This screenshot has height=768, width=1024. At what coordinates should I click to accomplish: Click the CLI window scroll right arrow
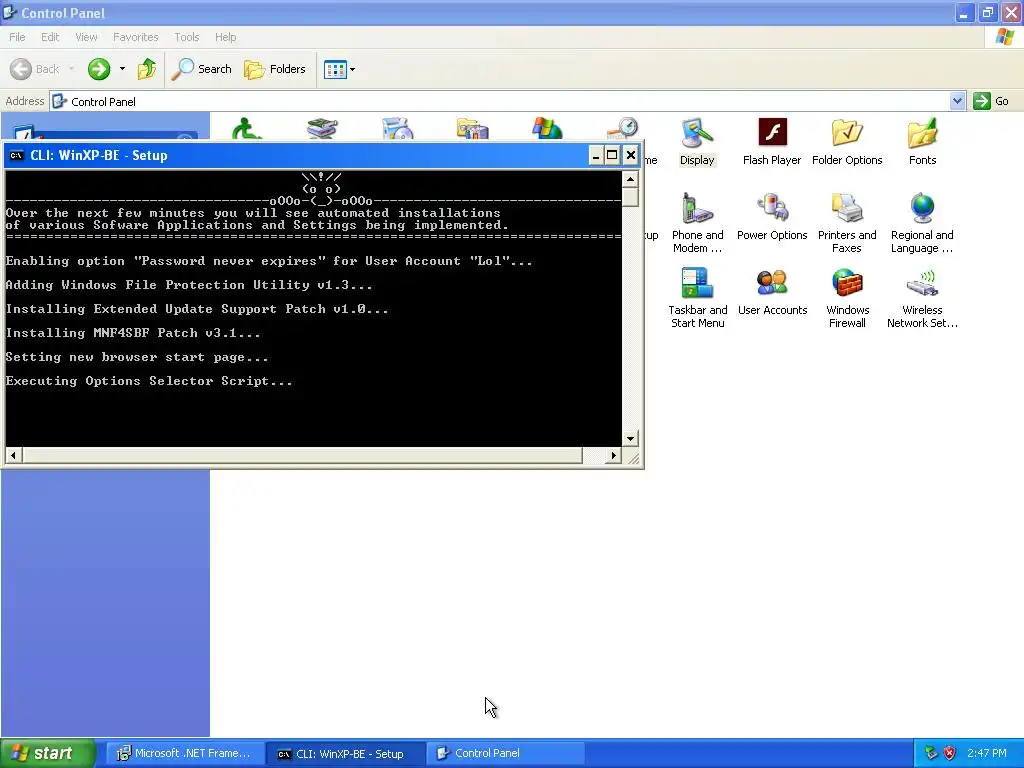(x=613, y=455)
